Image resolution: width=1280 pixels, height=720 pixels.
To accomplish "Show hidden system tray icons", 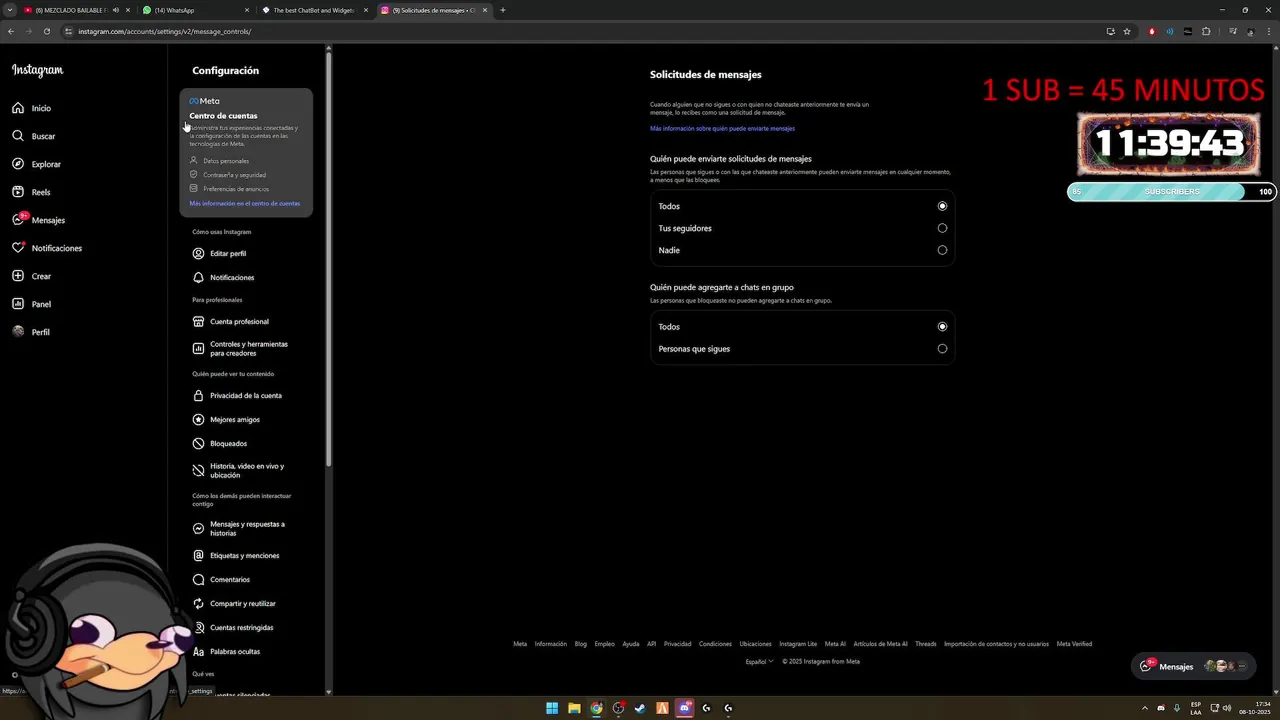I will [1146, 708].
